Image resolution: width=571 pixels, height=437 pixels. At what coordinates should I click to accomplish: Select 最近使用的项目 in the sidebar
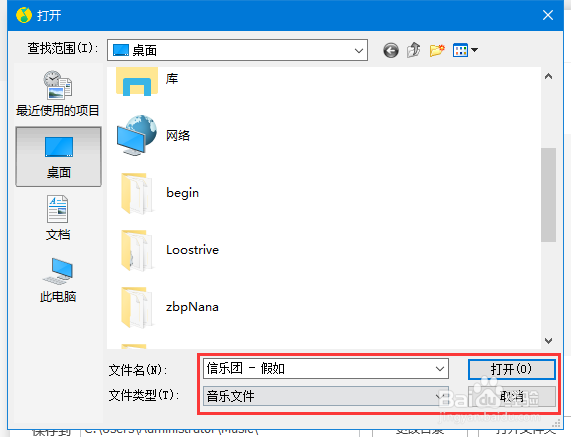coord(58,93)
